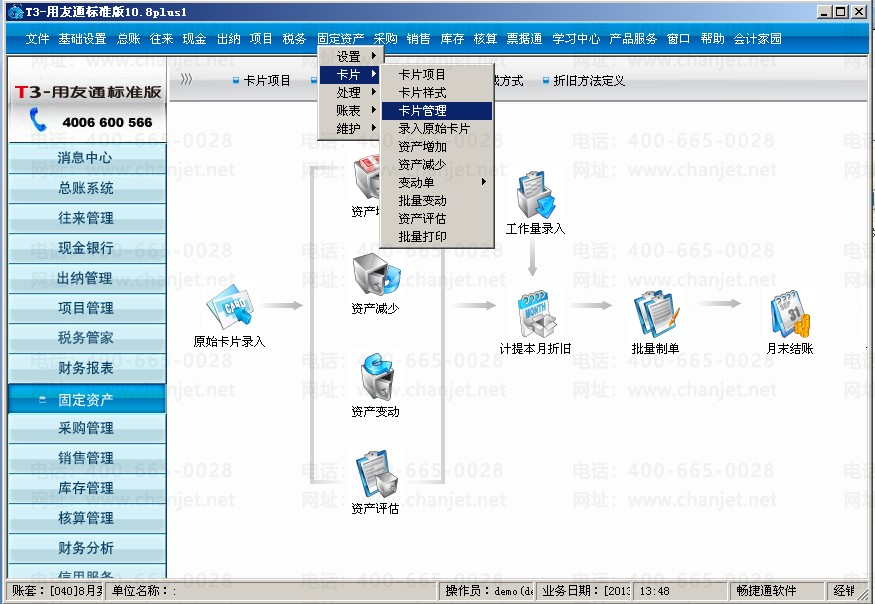Open 财务报表 module

click(87, 368)
